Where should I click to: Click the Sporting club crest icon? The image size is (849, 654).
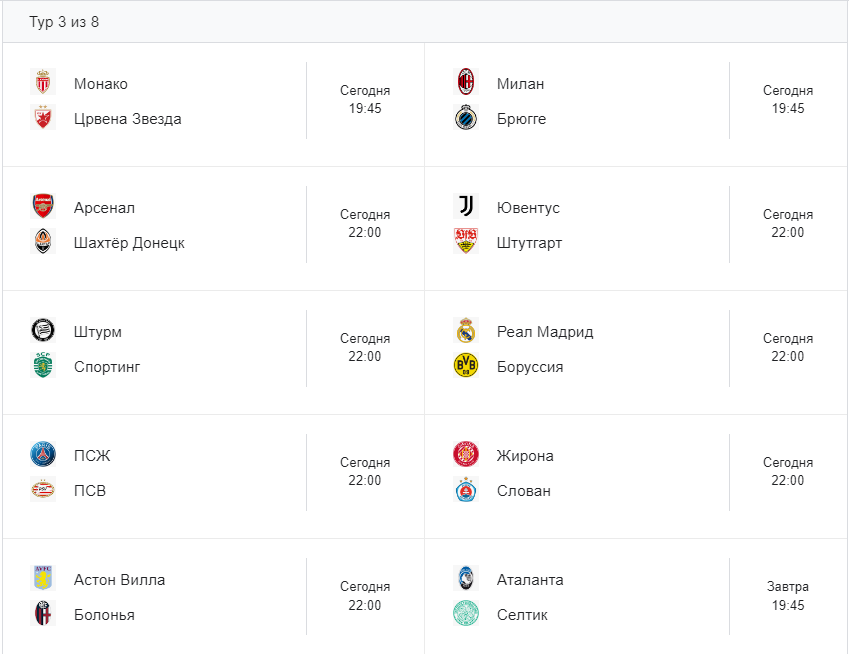[42, 366]
